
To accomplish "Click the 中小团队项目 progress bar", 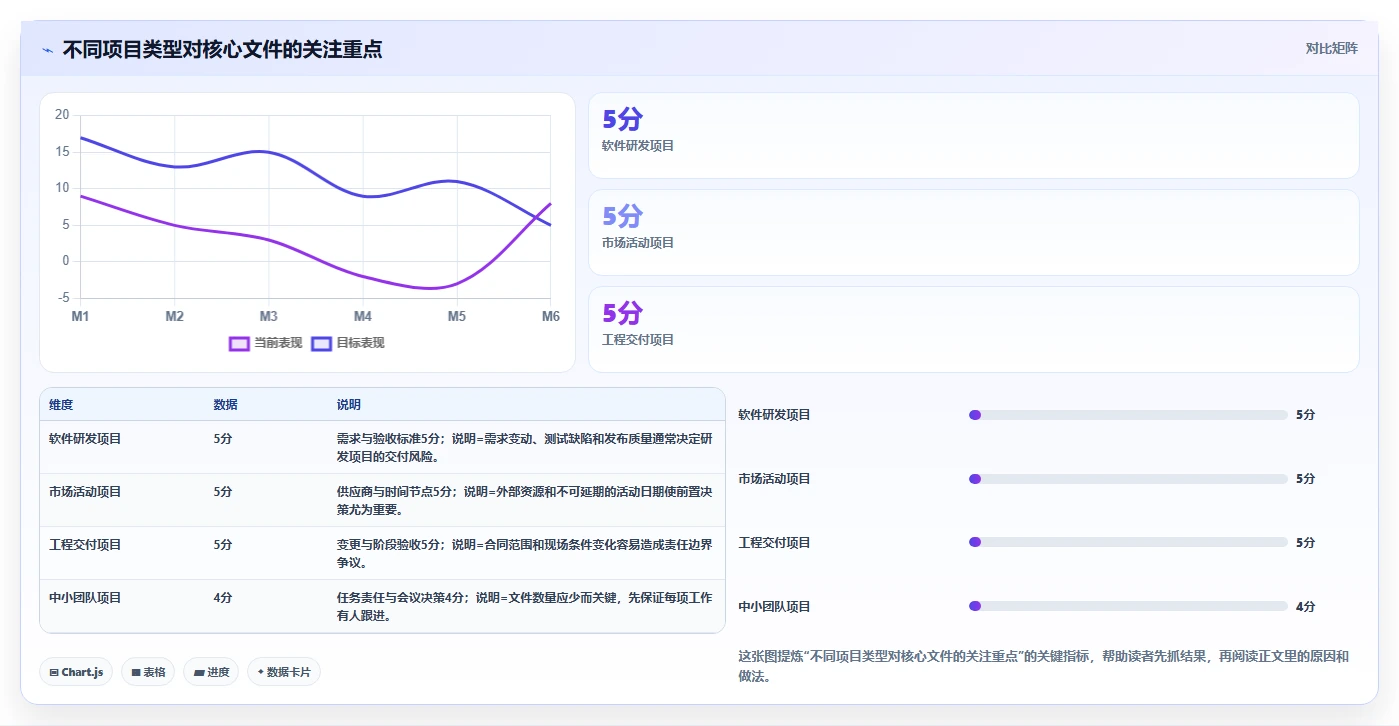I will click(1128, 606).
